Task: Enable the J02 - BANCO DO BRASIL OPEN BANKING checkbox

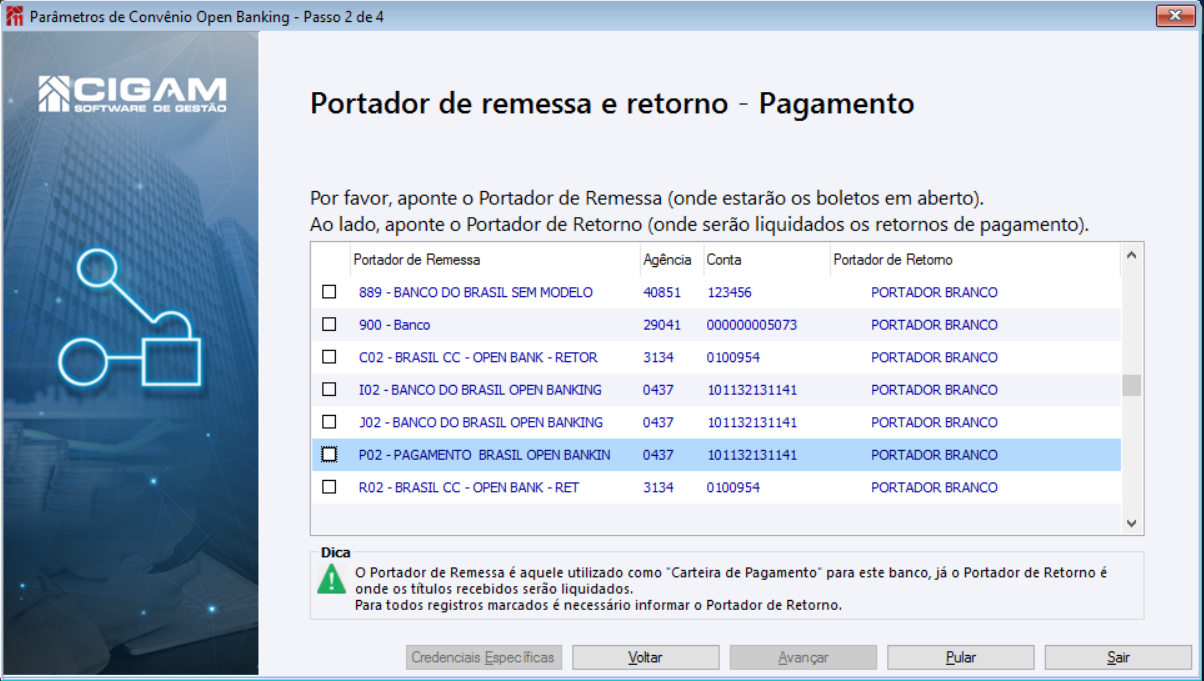Action: (x=329, y=422)
